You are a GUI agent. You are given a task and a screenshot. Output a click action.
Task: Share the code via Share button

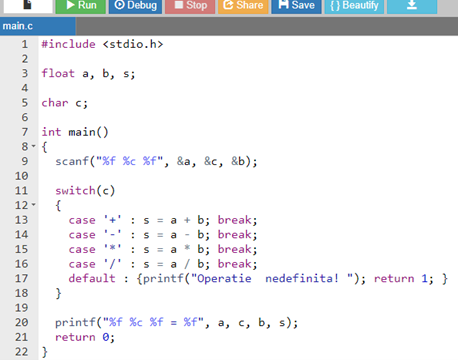click(243, 6)
